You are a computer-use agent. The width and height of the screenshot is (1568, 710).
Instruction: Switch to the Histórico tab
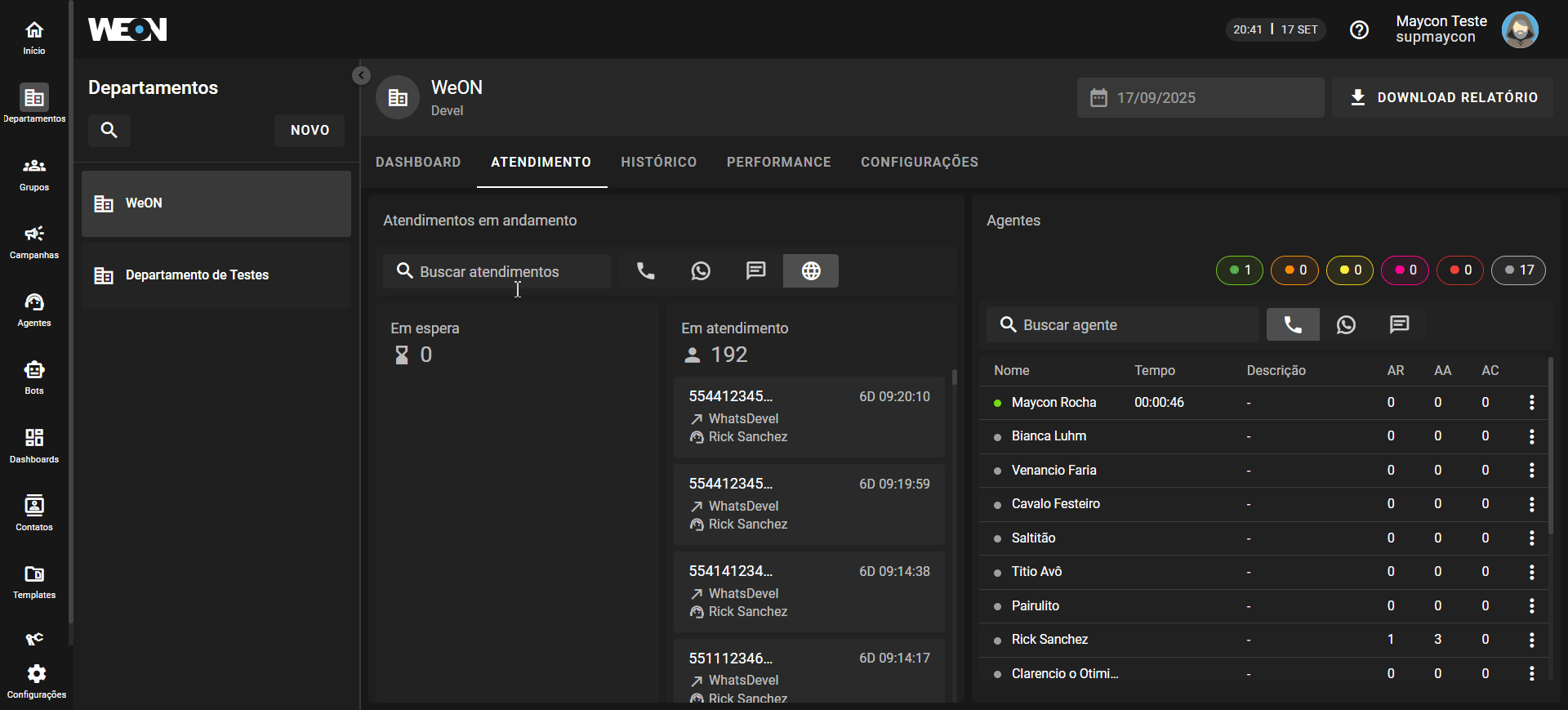click(x=658, y=163)
